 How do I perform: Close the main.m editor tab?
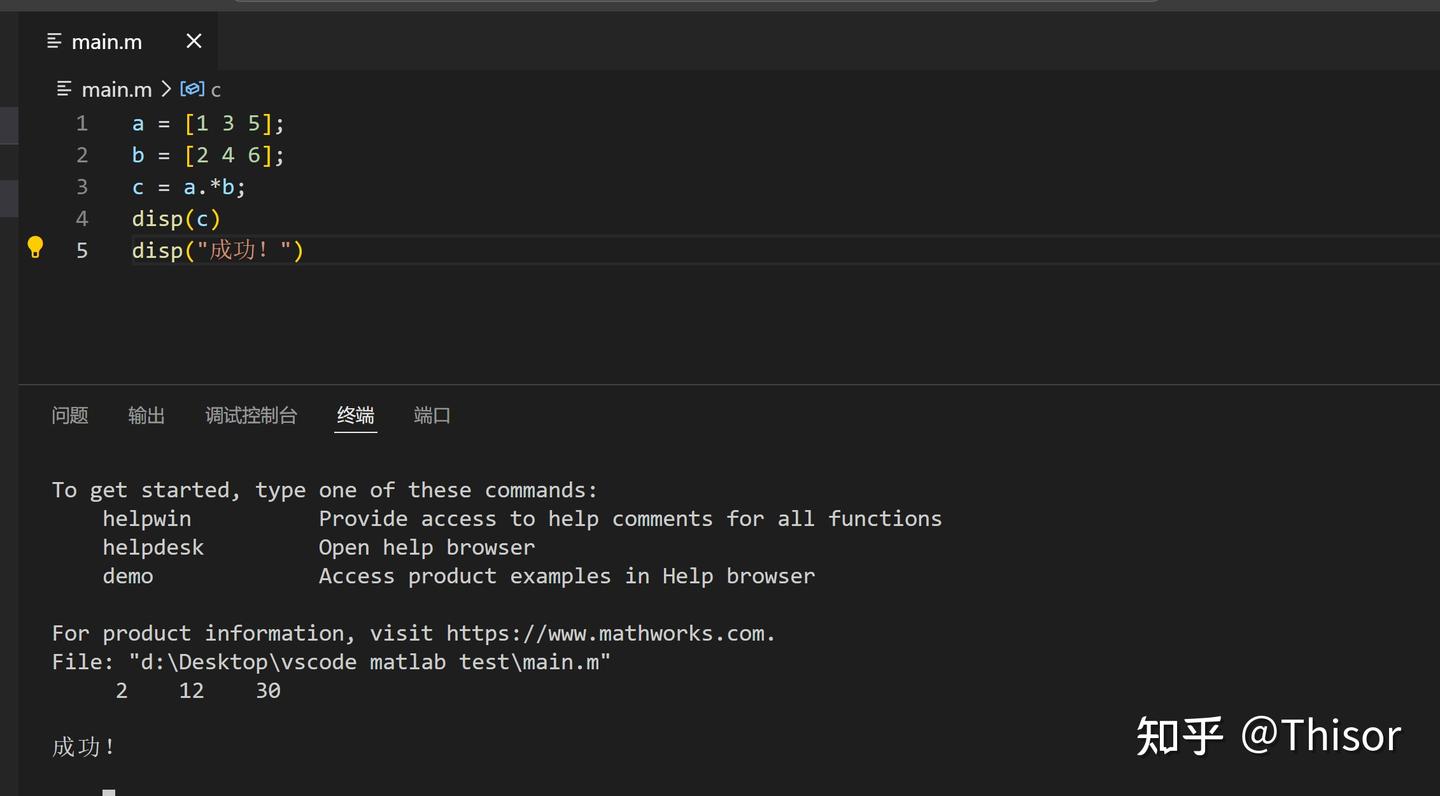point(194,41)
